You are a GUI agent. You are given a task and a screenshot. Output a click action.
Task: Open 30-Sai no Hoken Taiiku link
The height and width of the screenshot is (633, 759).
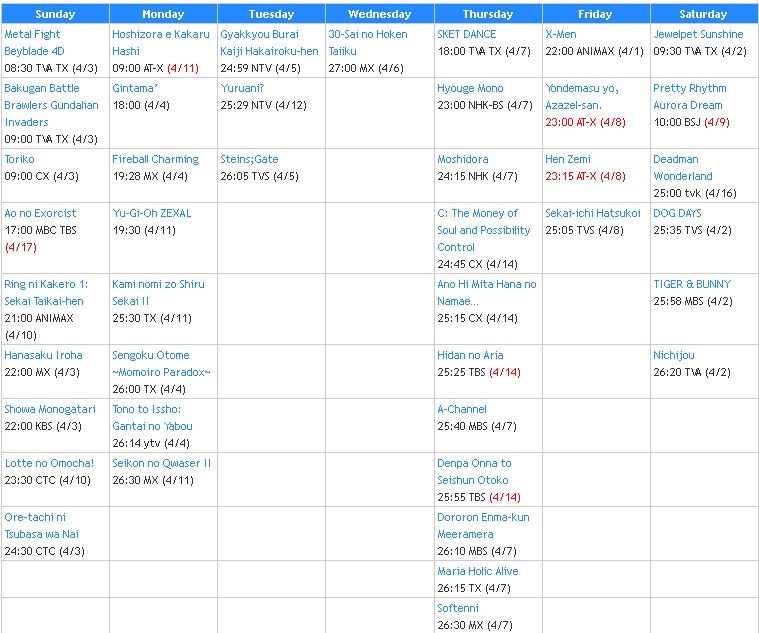(368, 43)
